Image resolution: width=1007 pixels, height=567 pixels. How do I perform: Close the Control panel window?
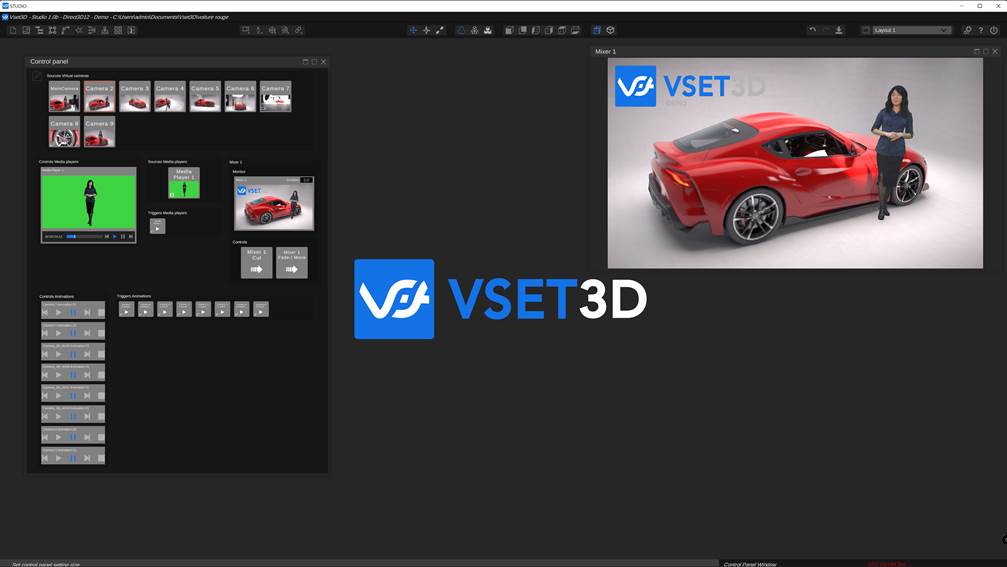click(323, 62)
